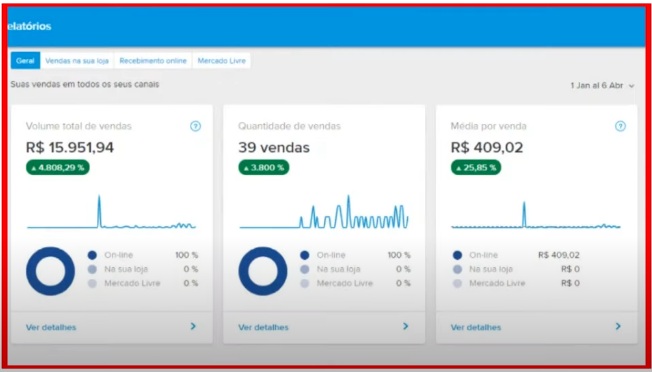Click the donut chart in Volume total card
652x372 pixels.
[50, 271]
